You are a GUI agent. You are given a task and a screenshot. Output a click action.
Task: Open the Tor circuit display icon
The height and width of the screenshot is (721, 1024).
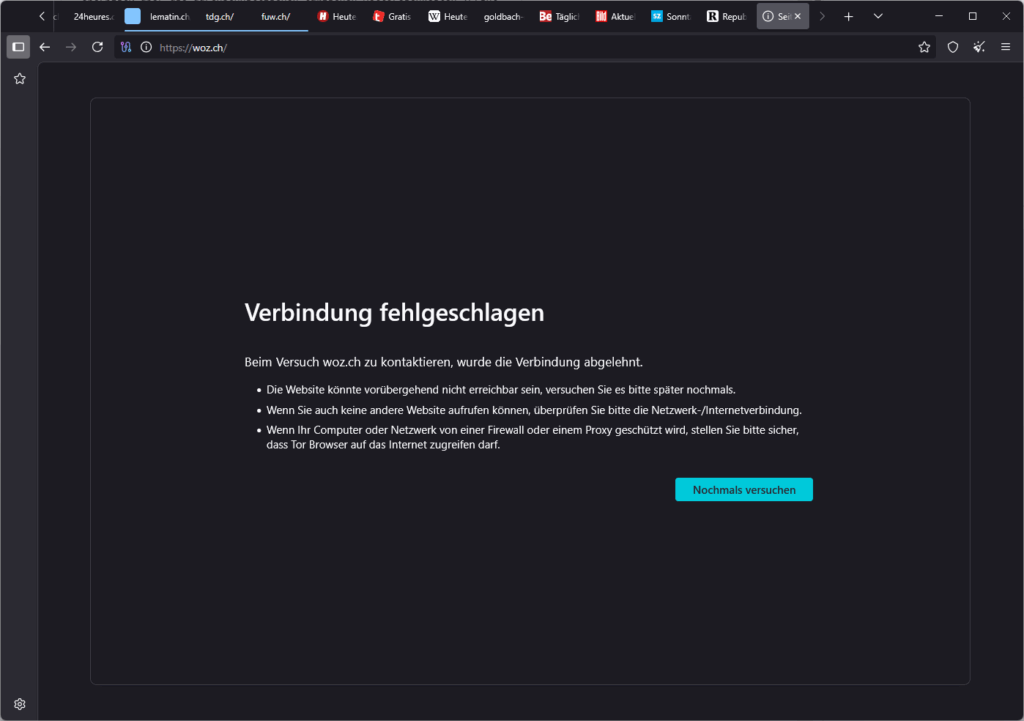click(126, 47)
